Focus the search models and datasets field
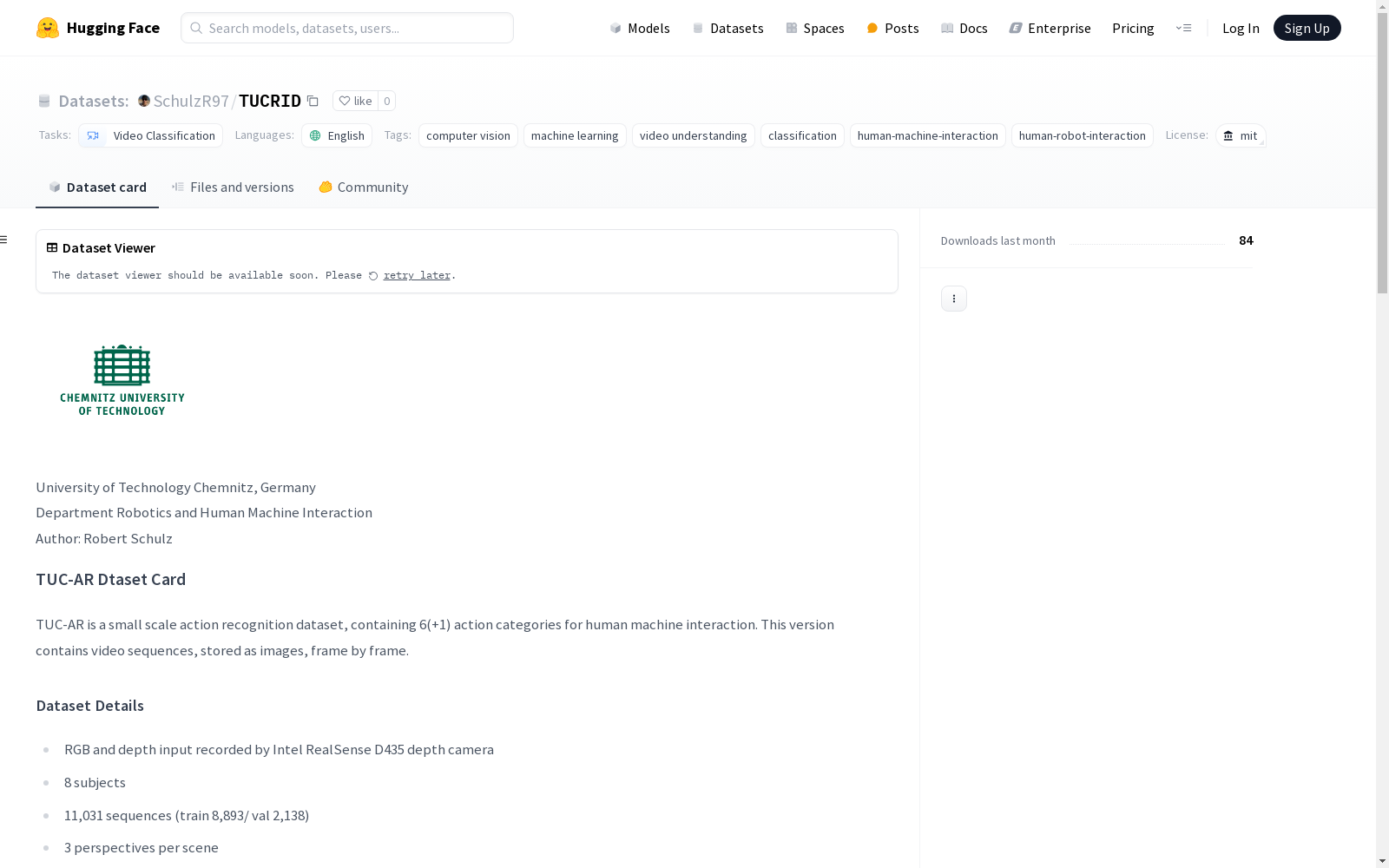The height and width of the screenshot is (868, 1389). click(347, 28)
